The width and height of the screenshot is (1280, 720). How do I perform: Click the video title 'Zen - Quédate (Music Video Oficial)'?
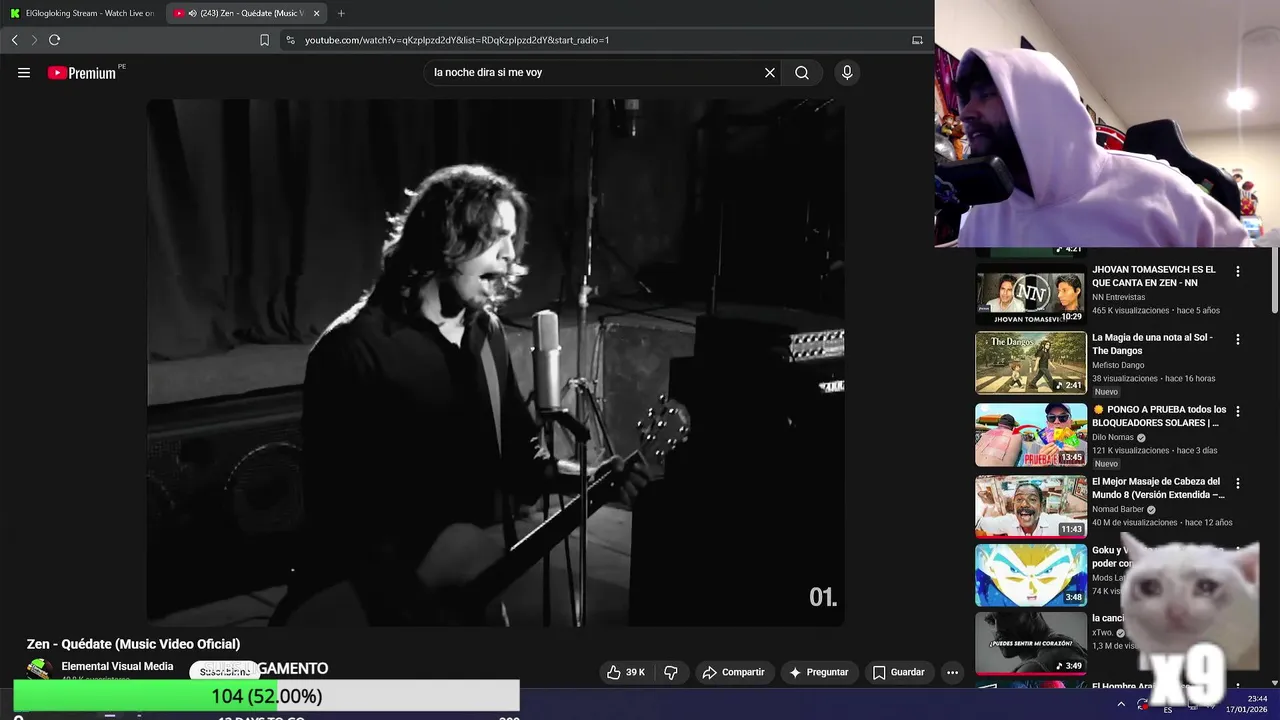tap(133, 644)
